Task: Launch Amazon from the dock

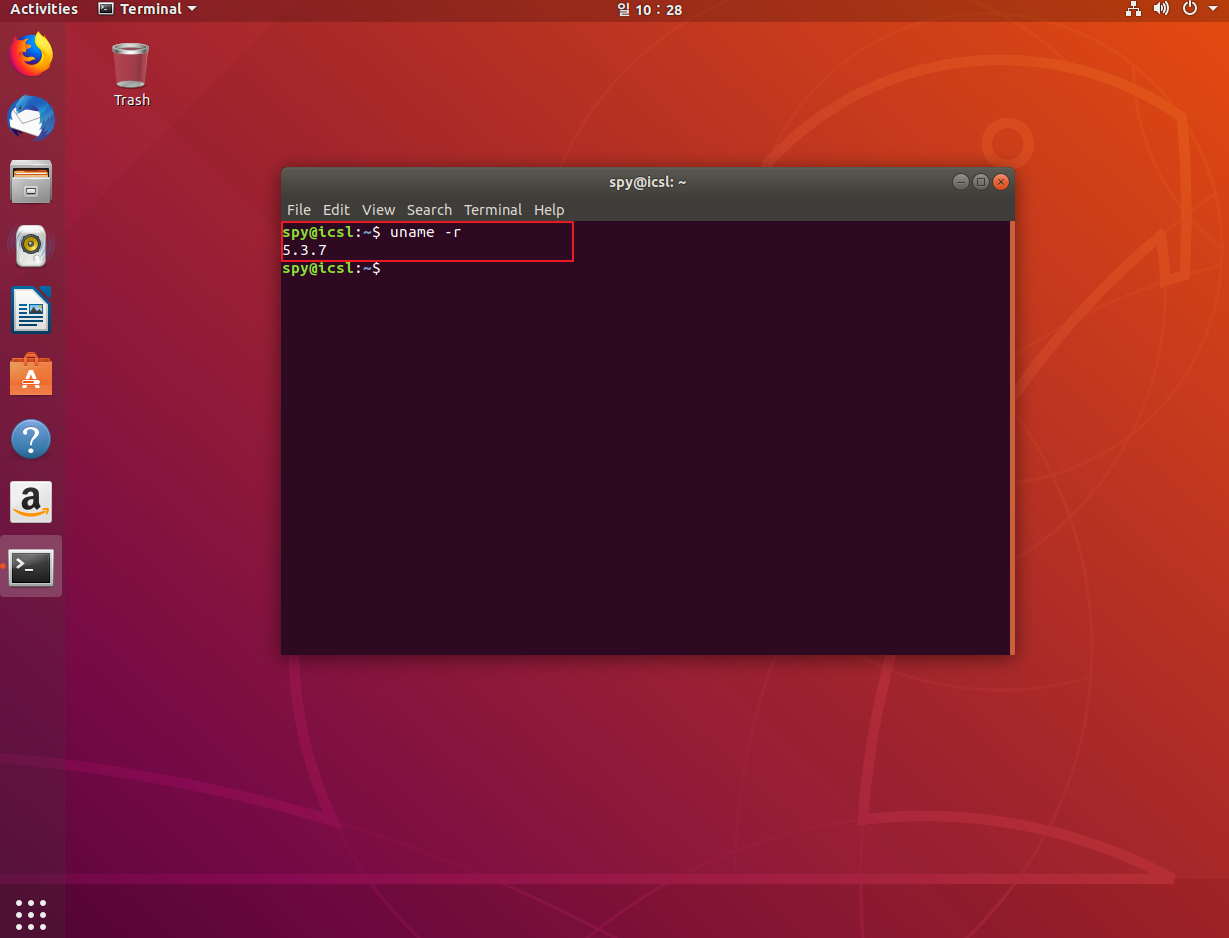Action: point(31,502)
